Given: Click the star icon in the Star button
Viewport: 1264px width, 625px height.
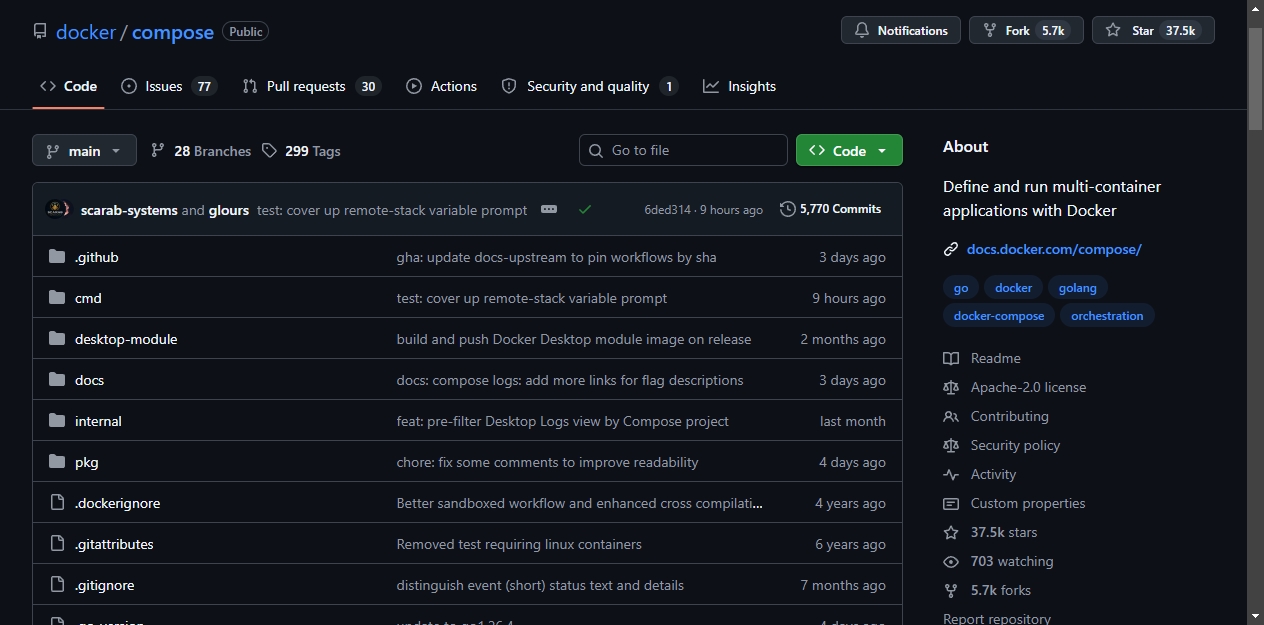Looking at the screenshot, I should click(1113, 31).
